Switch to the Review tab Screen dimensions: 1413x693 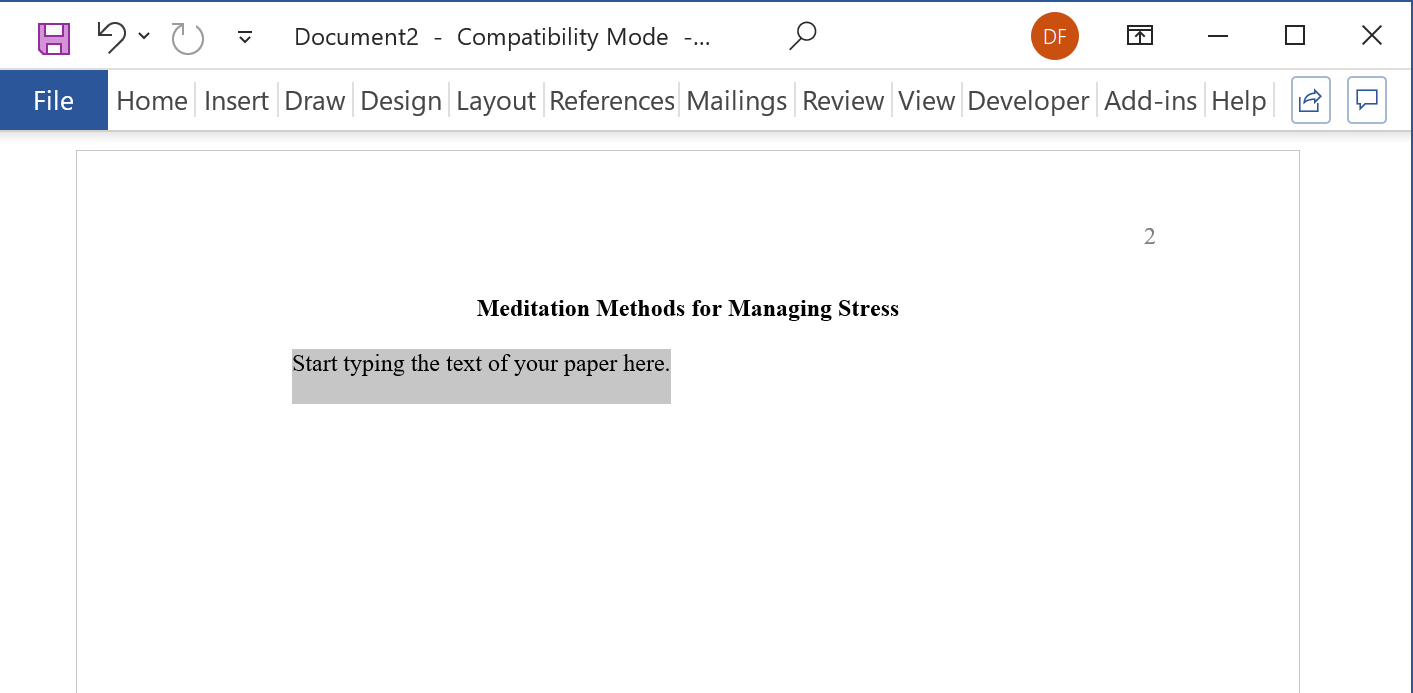(842, 101)
